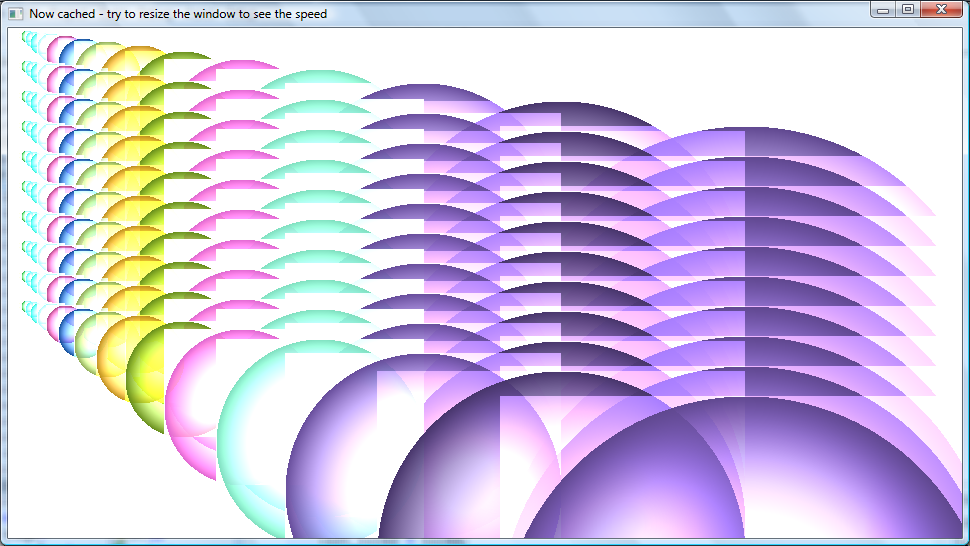Minimize the Now cached window
Viewport: 970px width, 546px height.
pyautogui.click(x=882, y=10)
